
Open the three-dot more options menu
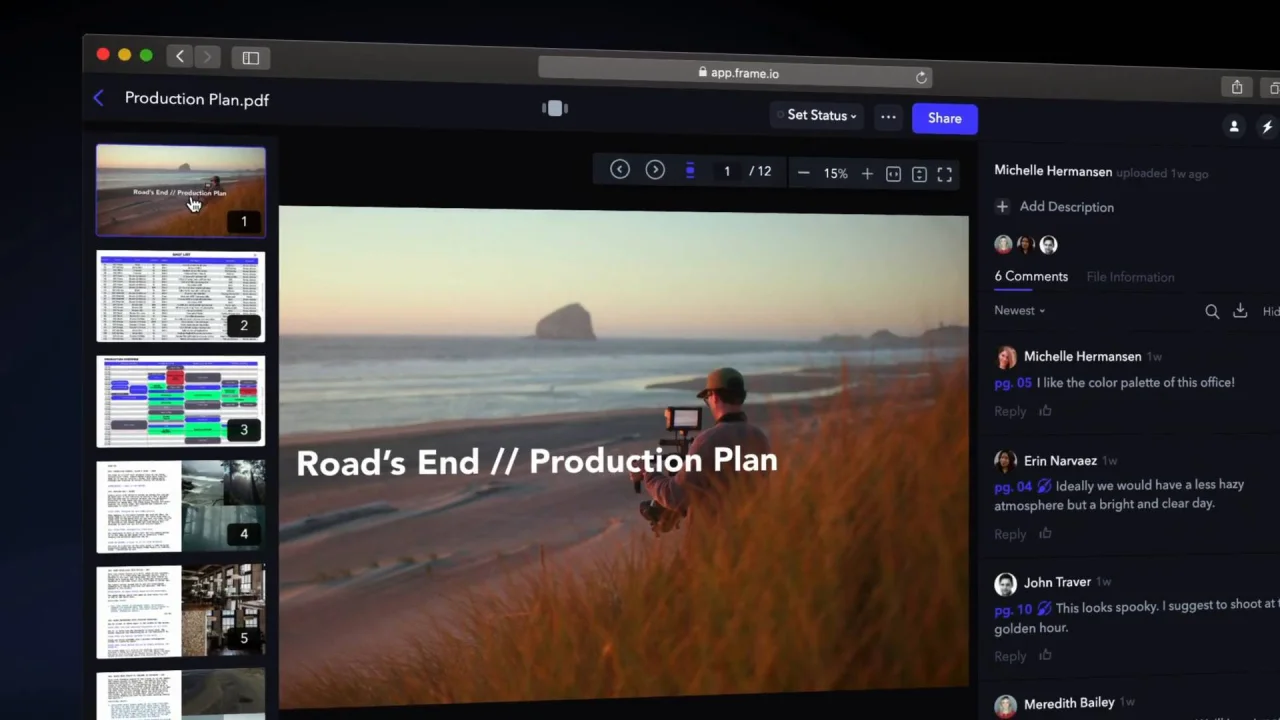(888, 117)
